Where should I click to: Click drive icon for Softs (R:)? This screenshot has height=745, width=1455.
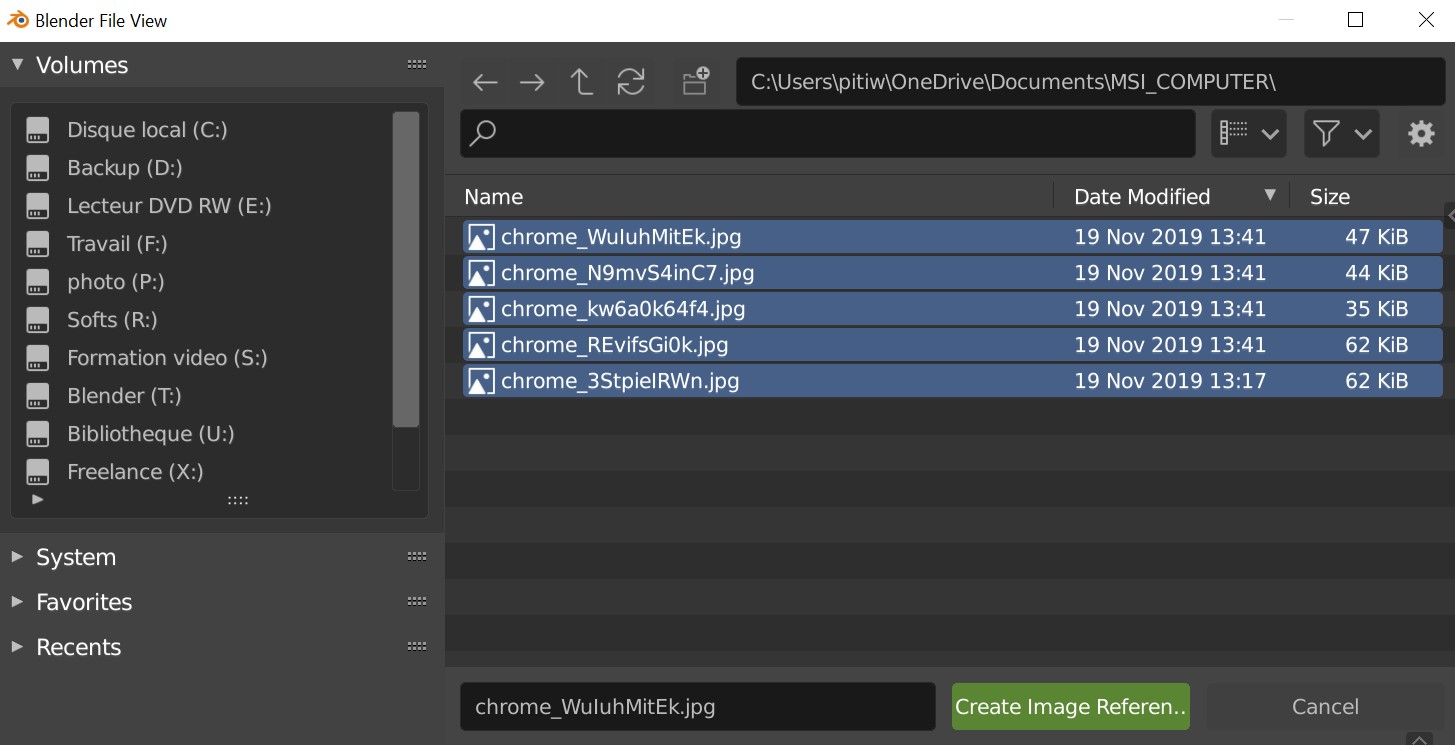tap(37, 320)
